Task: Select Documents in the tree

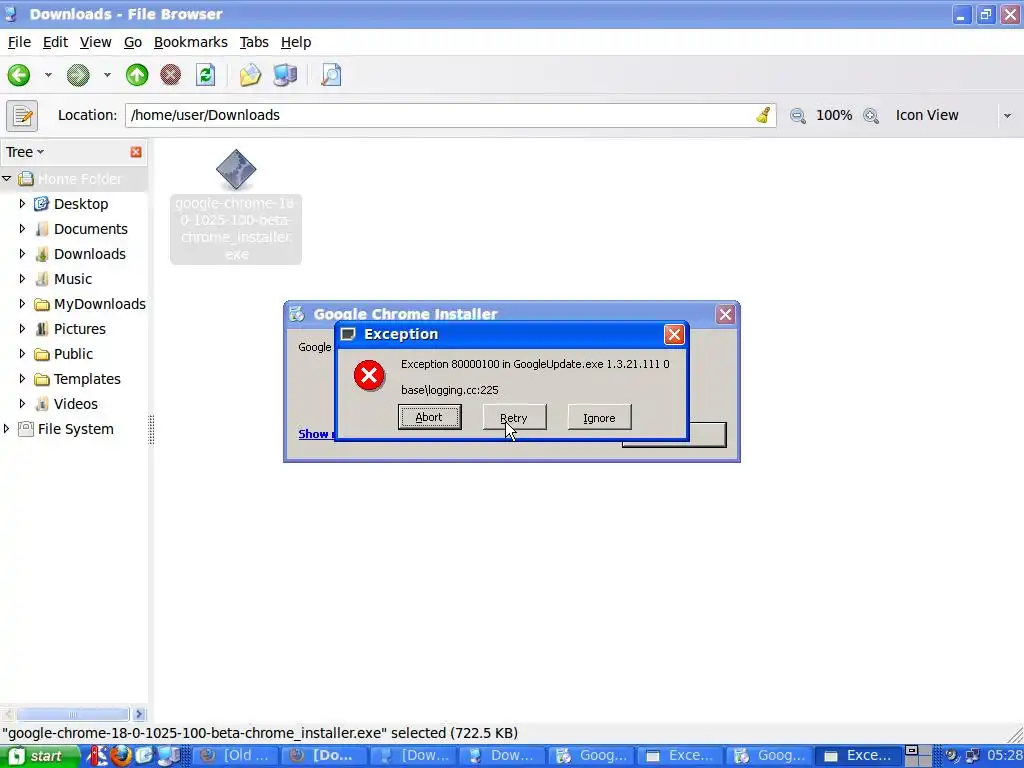Action: click(91, 229)
